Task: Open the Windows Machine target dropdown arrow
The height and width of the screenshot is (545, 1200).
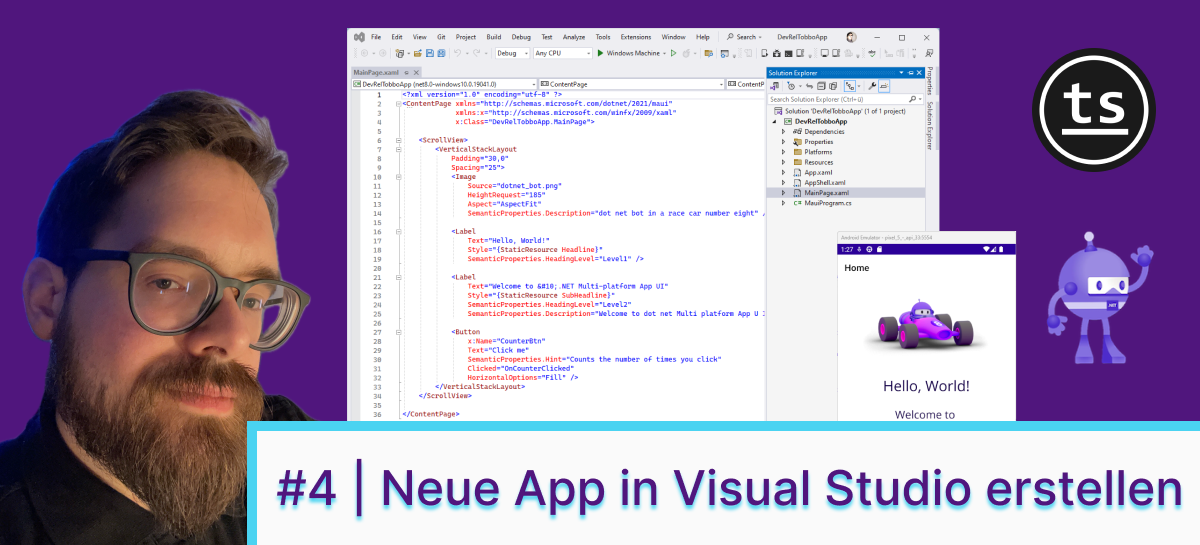Action: pos(664,53)
